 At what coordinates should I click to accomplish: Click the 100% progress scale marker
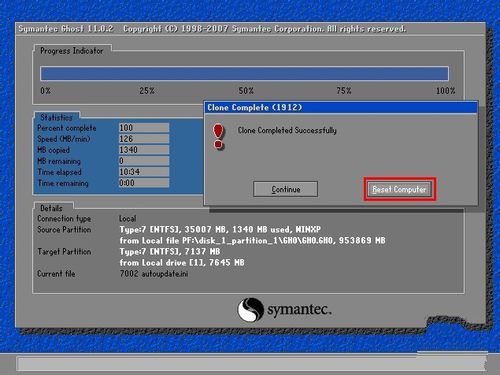coord(445,91)
